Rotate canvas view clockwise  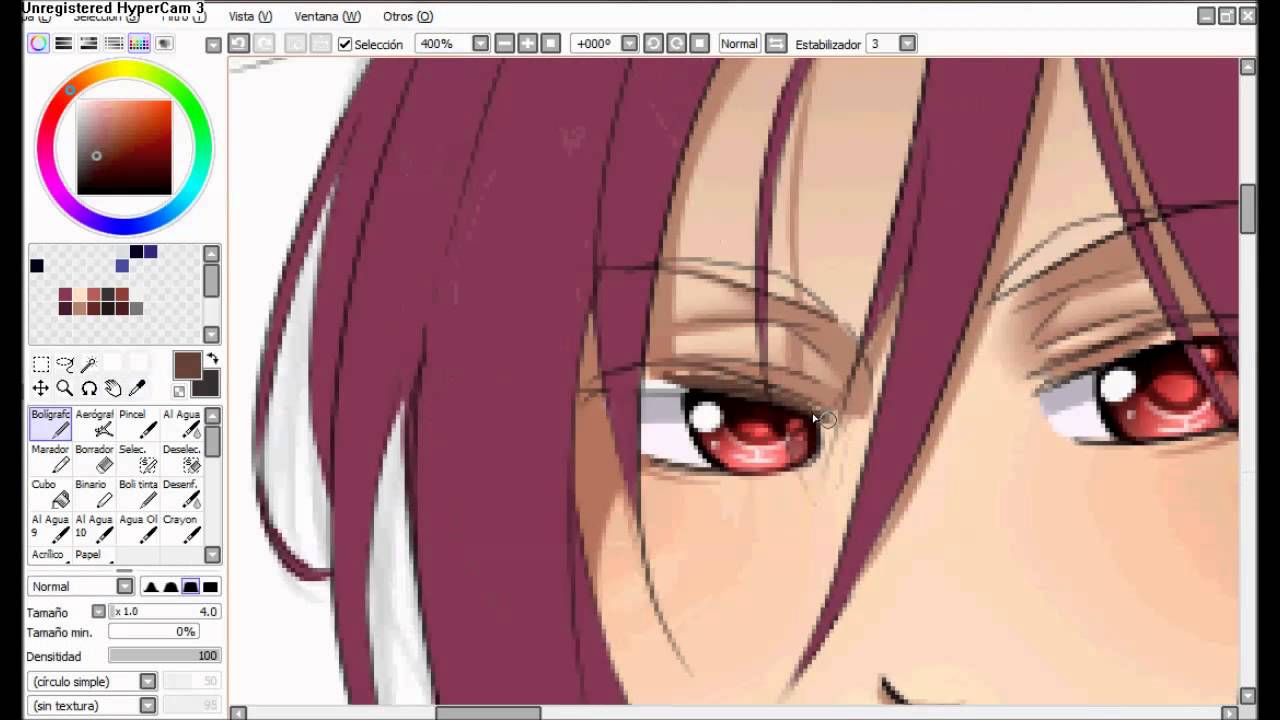676,43
